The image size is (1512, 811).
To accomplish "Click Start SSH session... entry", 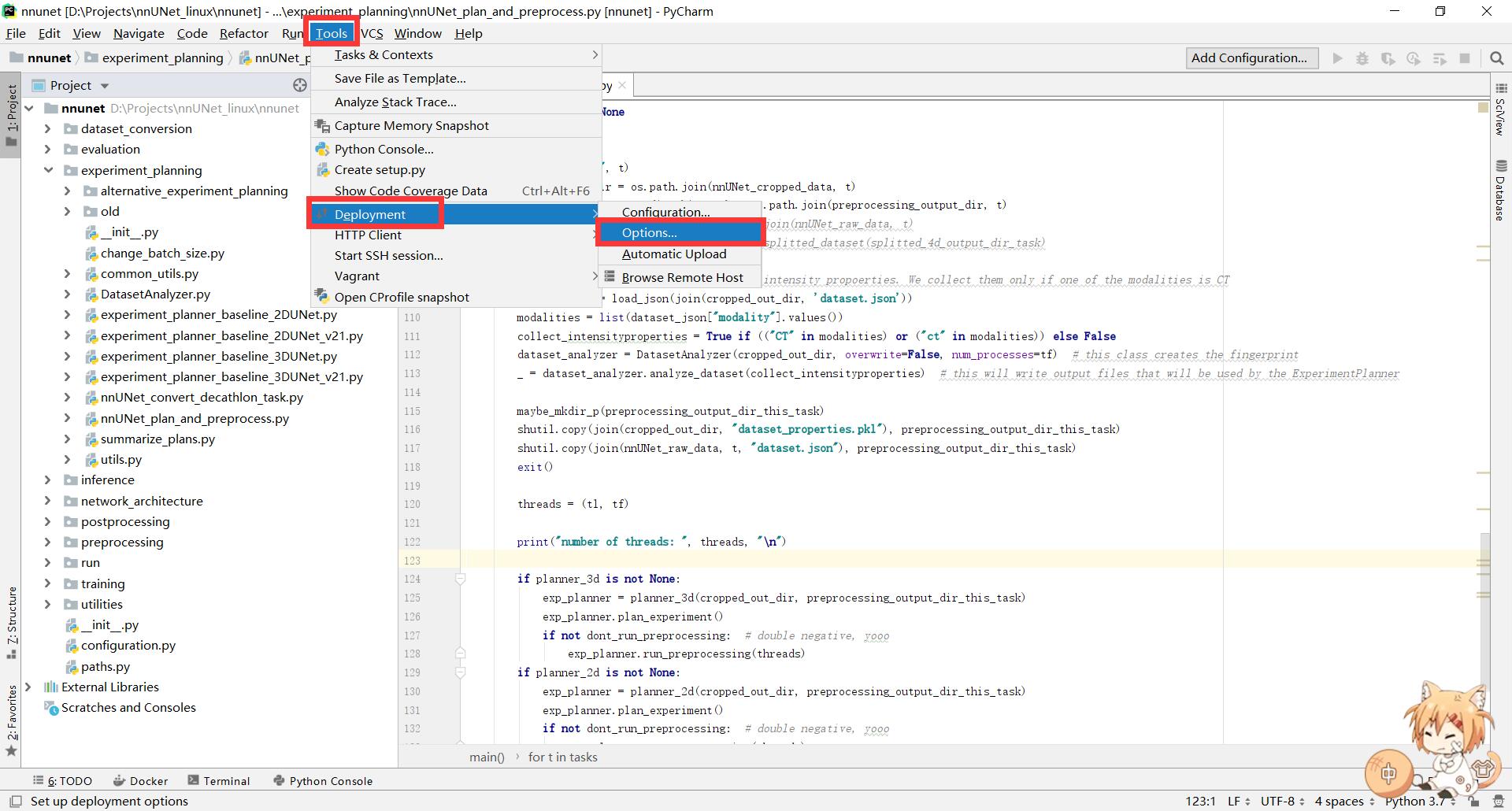I will [x=456, y=256].
